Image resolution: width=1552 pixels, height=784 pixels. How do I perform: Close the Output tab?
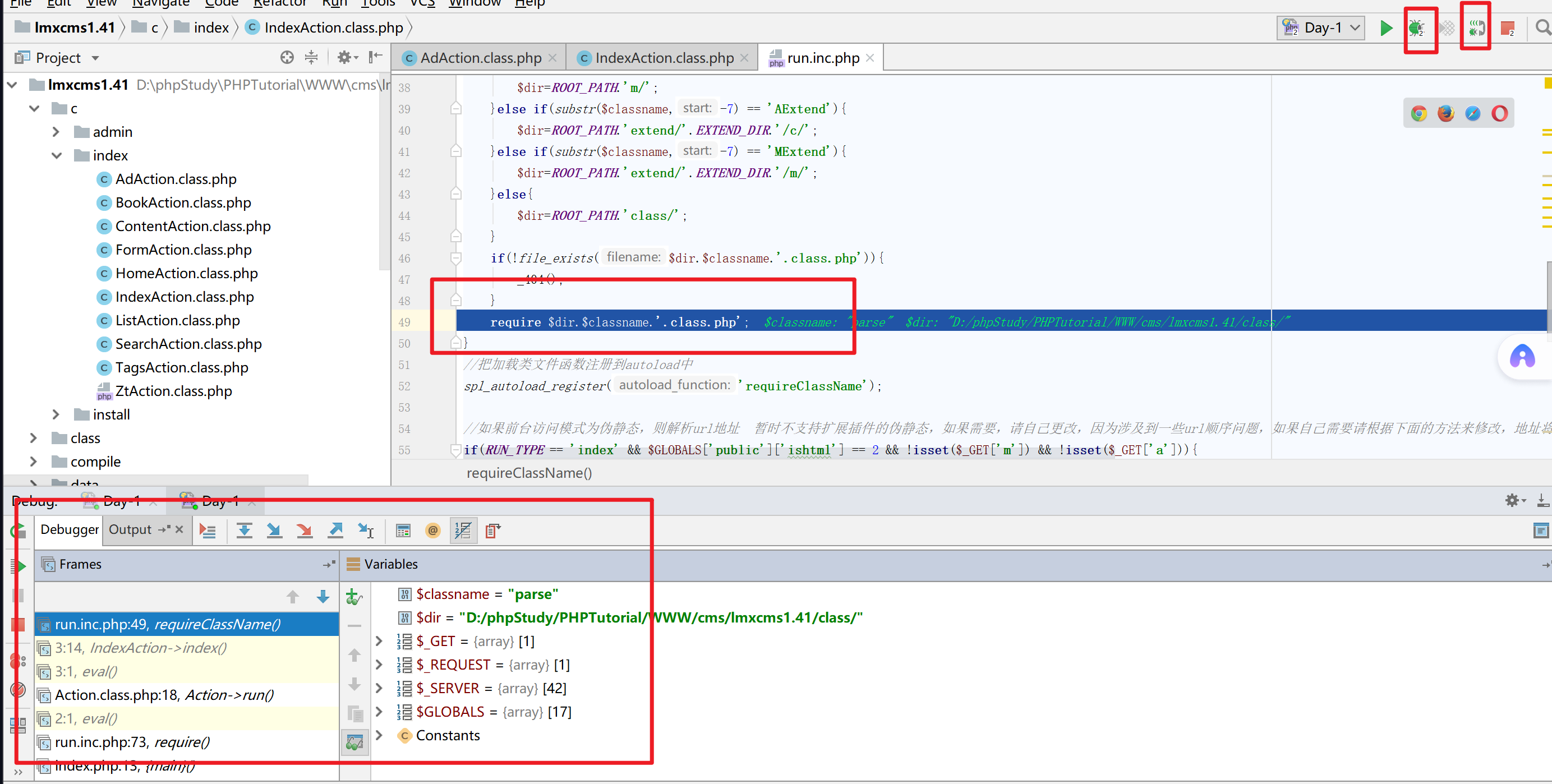[179, 530]
